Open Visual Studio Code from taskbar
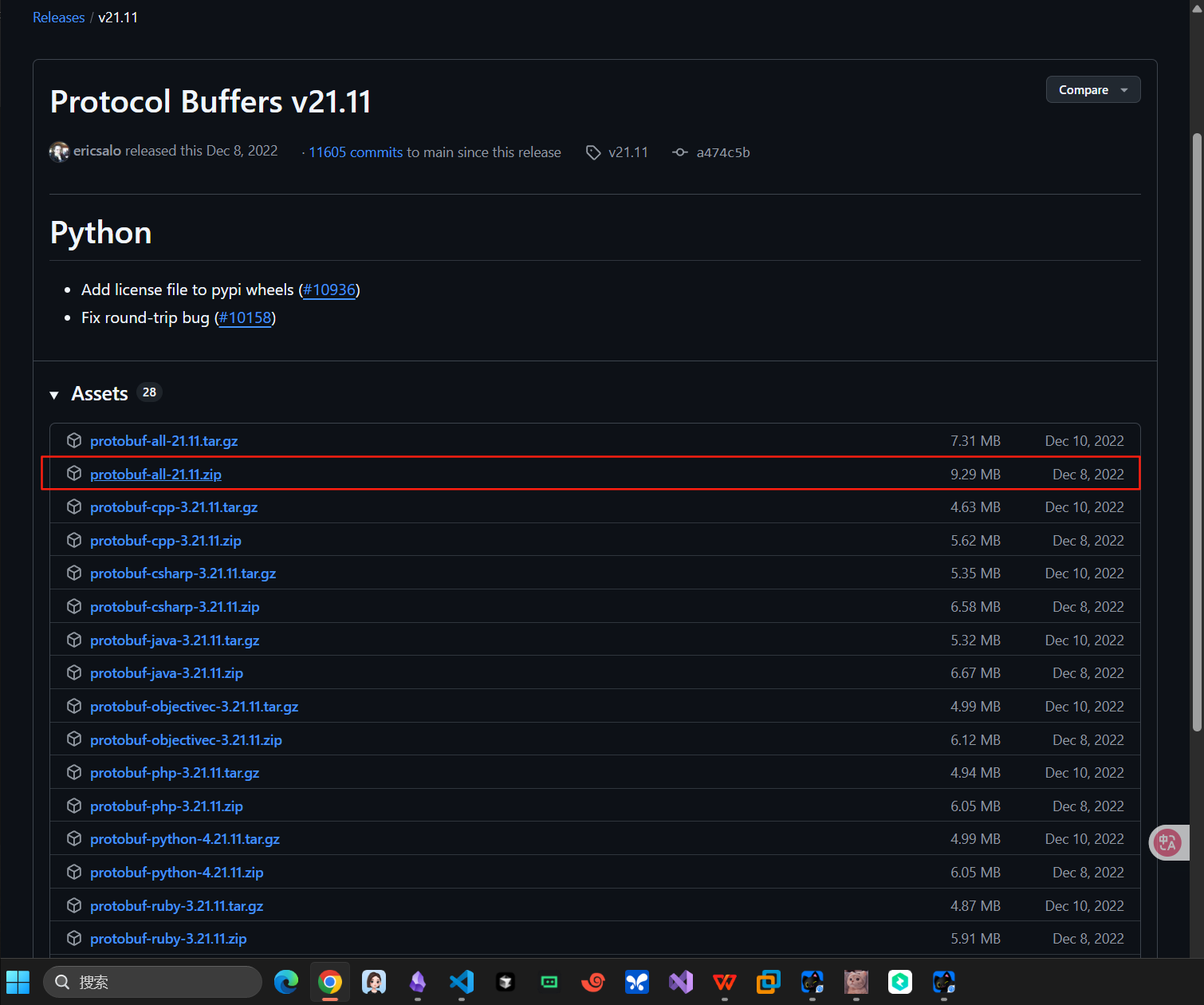This screenshot has width=1204, height=1005. (462, 982)
